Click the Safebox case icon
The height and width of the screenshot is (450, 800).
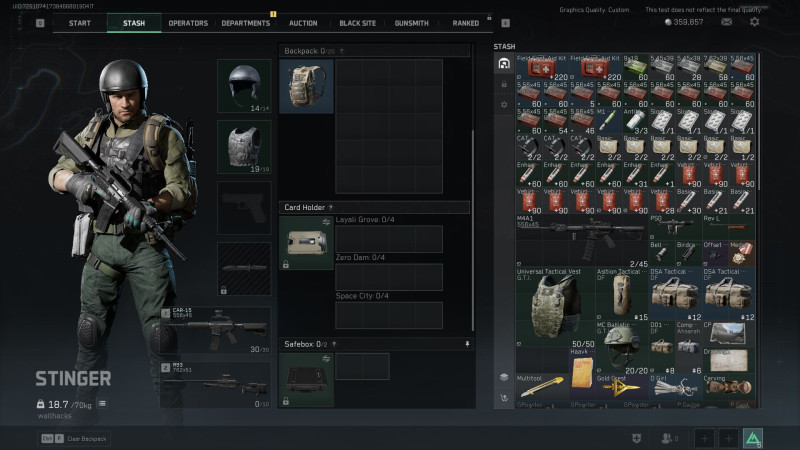306,380
